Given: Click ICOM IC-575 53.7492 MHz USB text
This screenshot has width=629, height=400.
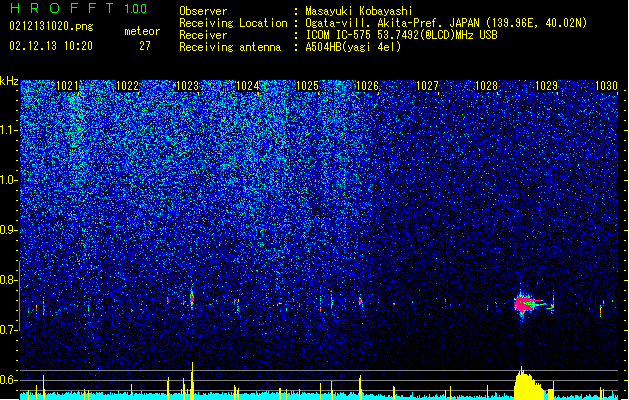Looking at the screenshot, I should 401,35.
